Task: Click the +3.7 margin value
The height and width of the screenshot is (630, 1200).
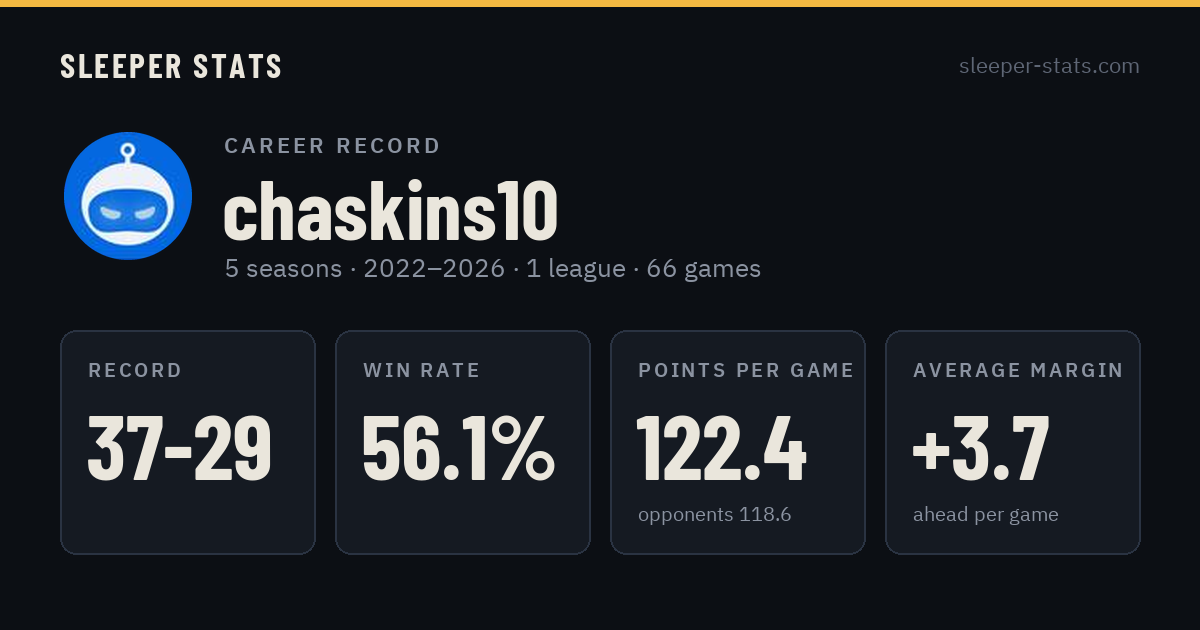Action: pyautogui.click(x=981, y=448)
